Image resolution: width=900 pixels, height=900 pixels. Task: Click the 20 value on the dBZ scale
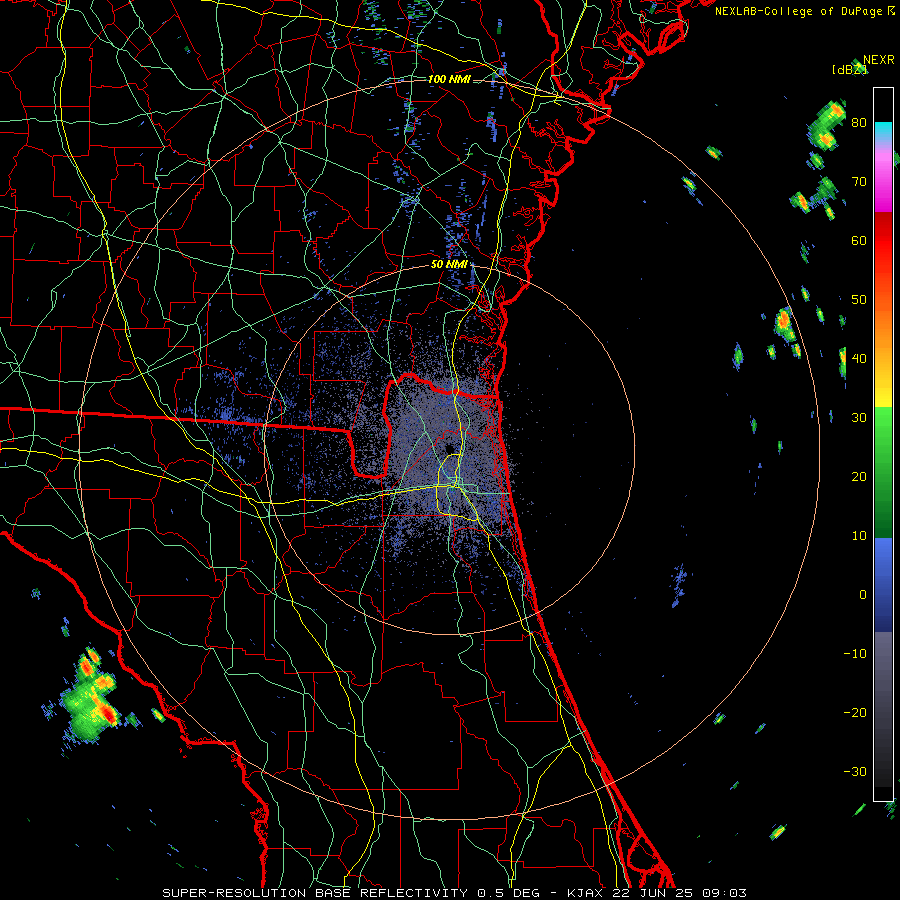click(x=859, y=477)
